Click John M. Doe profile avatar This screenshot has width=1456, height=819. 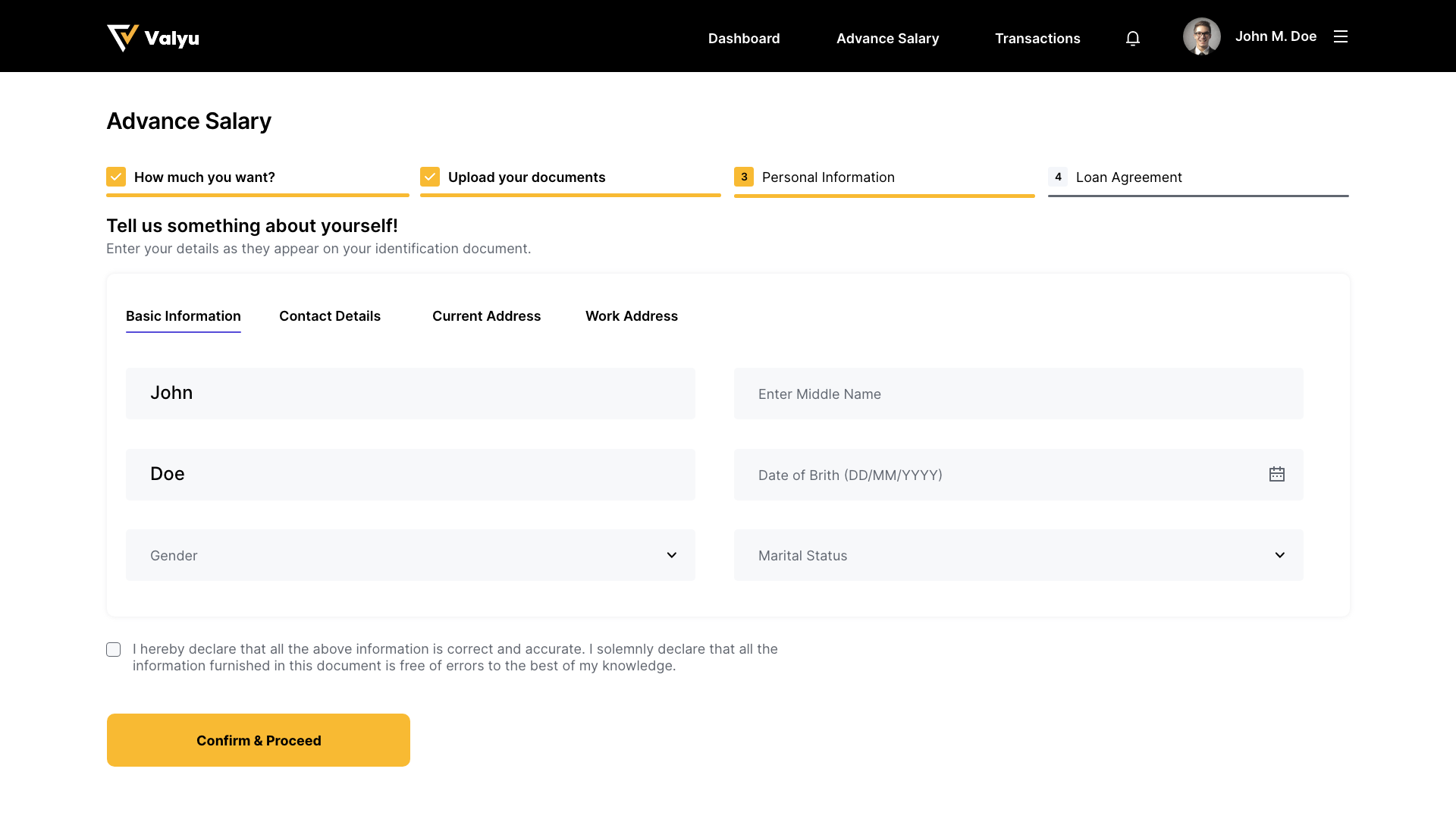tap(1201, 36)
